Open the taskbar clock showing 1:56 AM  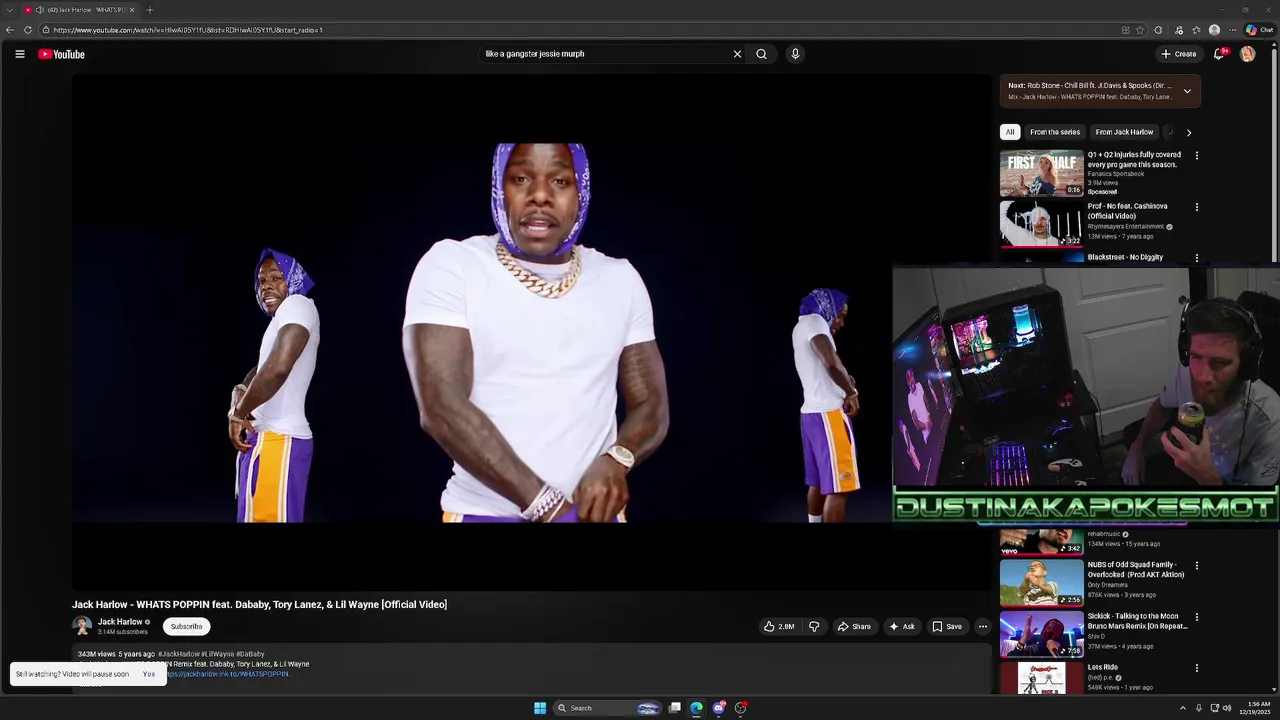click(1256, 708)
